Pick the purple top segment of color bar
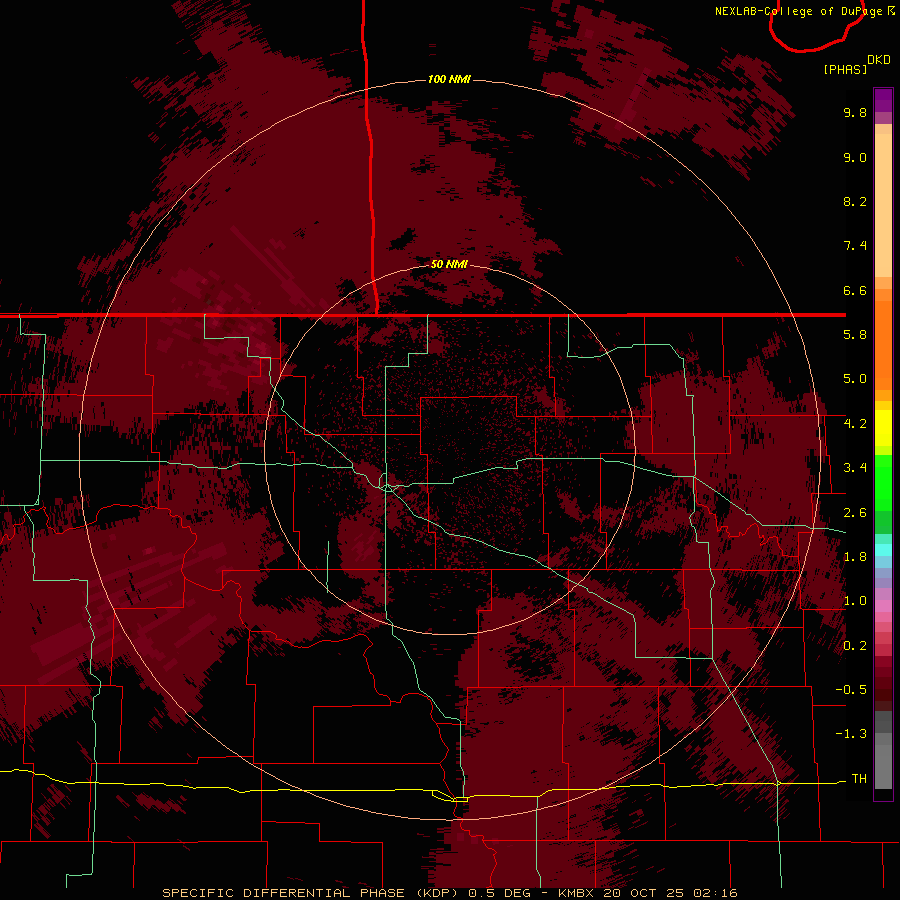The height and width of the screenshot is (900, 900). pos(883,100)
